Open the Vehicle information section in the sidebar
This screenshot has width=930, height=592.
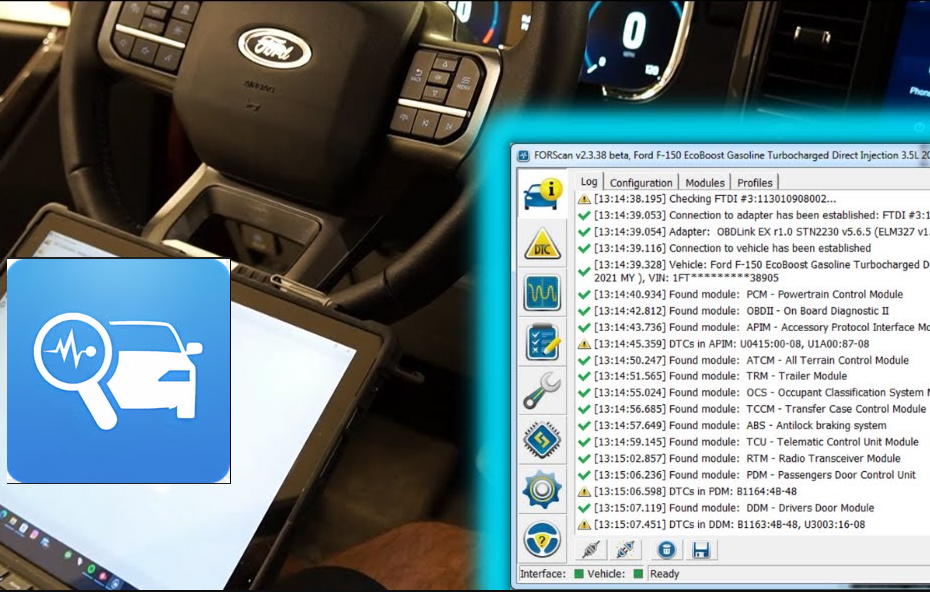pyautogui.click(x=542, y=195)
